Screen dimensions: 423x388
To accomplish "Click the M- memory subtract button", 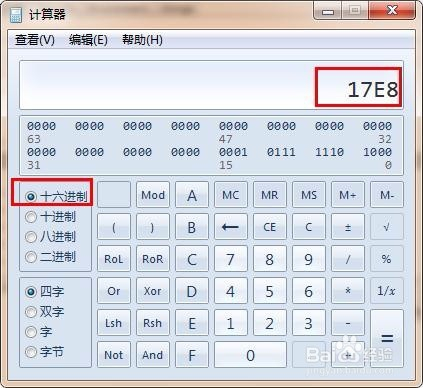I will 387,195.
